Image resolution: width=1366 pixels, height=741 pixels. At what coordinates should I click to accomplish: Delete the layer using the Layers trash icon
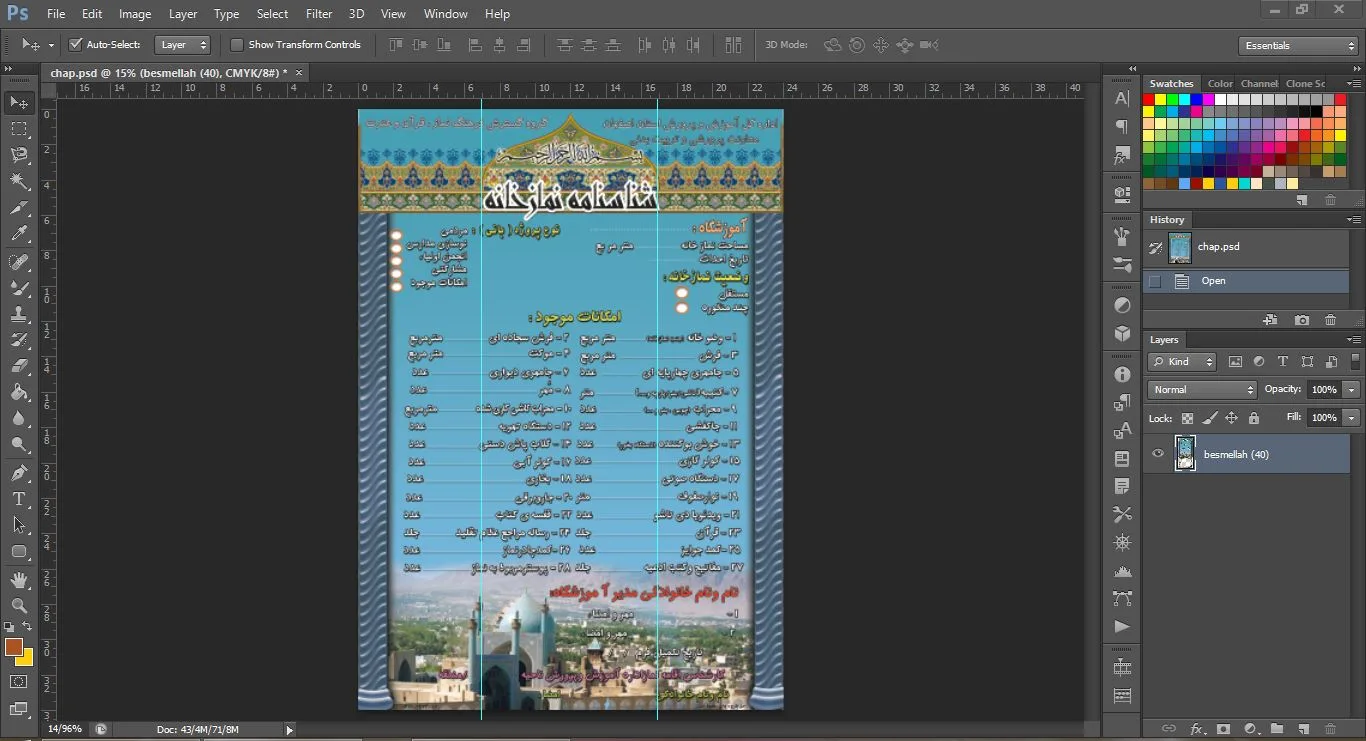1330,729
